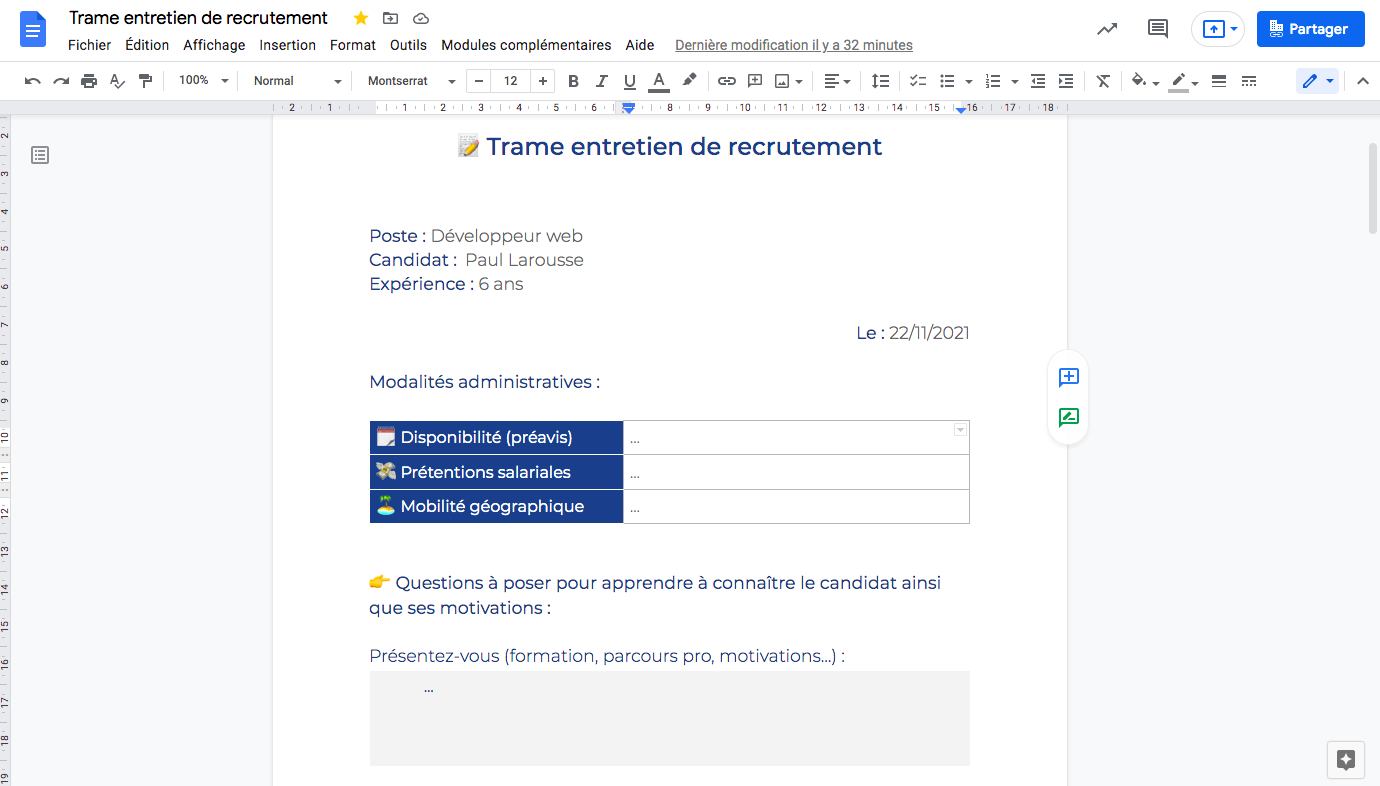Increase paragraph indent

[x=1066, y=81]
